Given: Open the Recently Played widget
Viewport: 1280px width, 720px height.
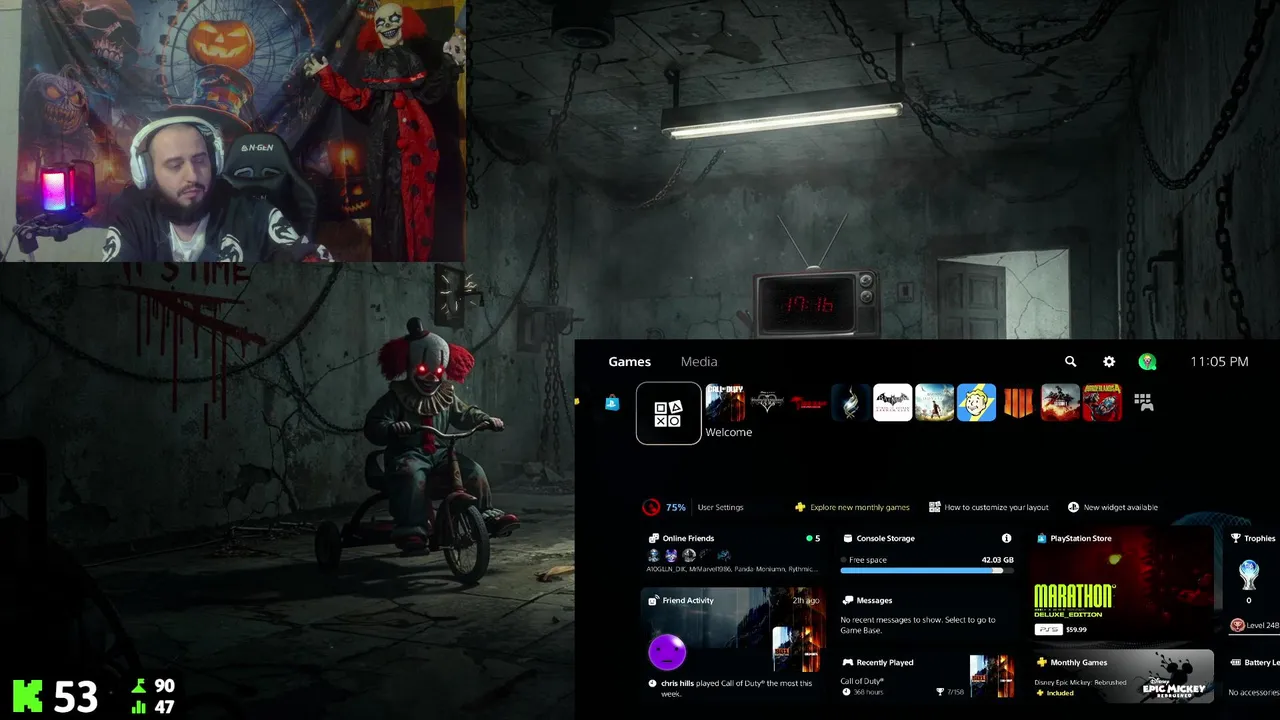Looking at the screenshot, I should pos(926,677).
